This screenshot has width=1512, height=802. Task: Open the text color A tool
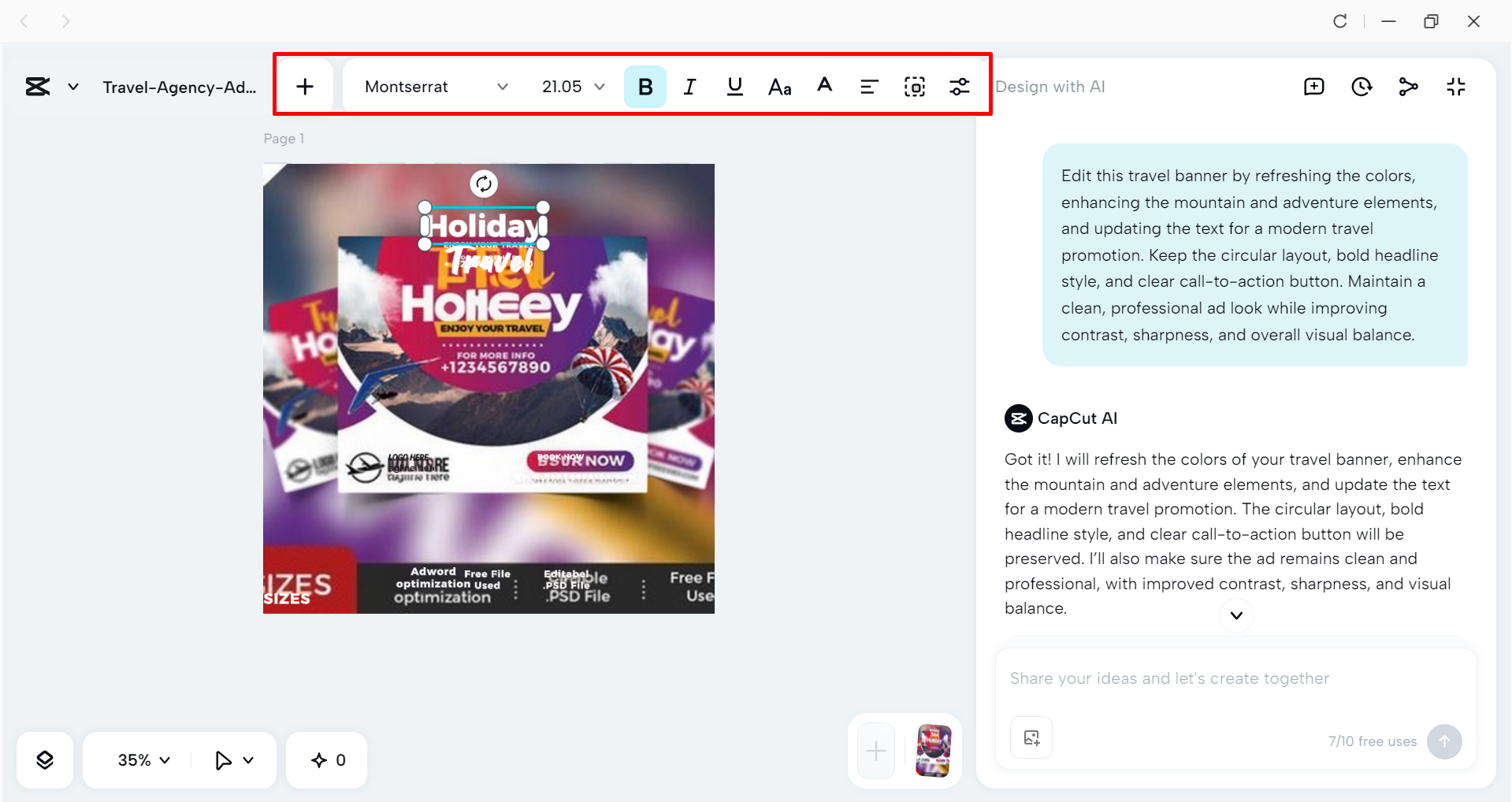coord(825,86)
